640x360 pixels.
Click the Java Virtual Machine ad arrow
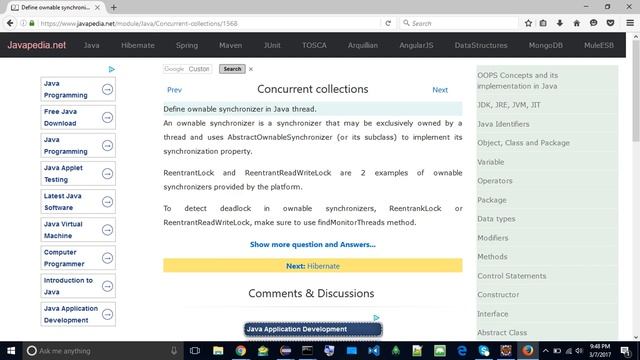107,230
